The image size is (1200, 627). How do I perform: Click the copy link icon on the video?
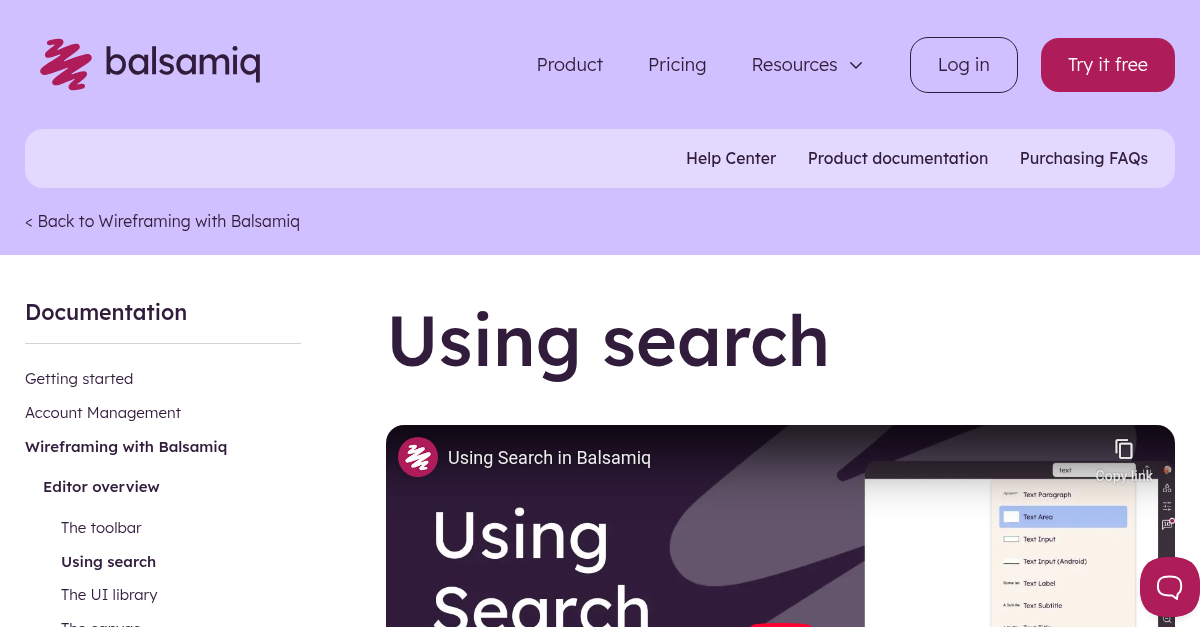pyautogui.click(x=1124, y=448)
